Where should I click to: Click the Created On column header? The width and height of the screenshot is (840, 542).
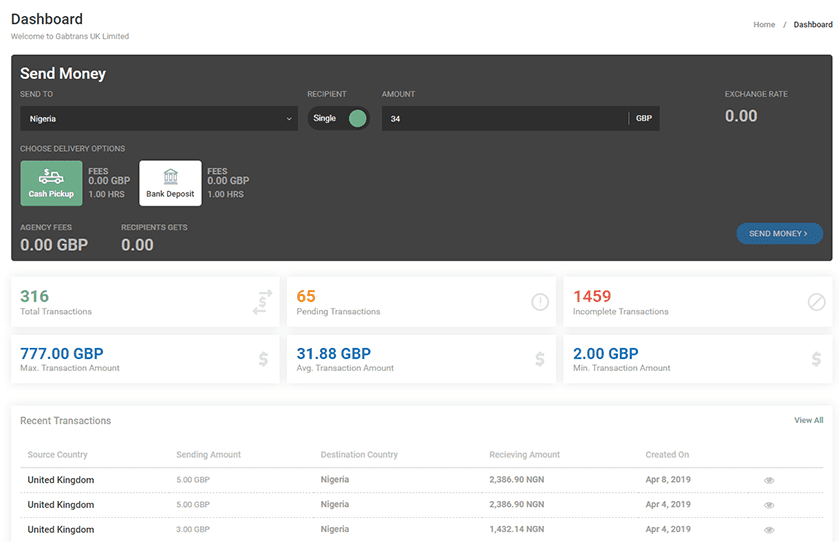click(667, 455)
